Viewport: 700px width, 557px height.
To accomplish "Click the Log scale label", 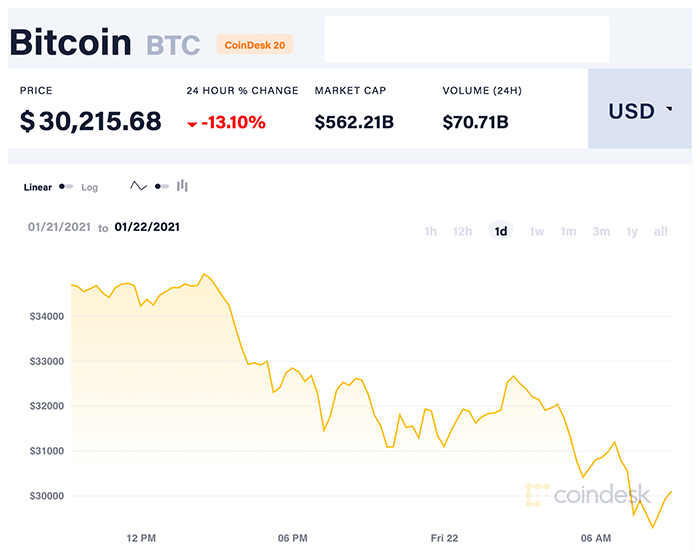I will pos(90,187).
